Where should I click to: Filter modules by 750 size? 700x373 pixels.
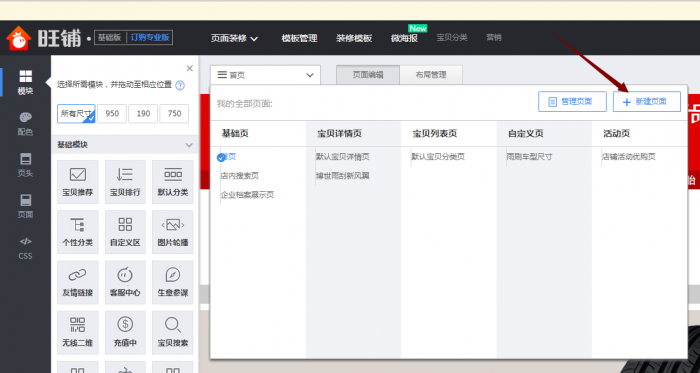[x=174, y=114]
